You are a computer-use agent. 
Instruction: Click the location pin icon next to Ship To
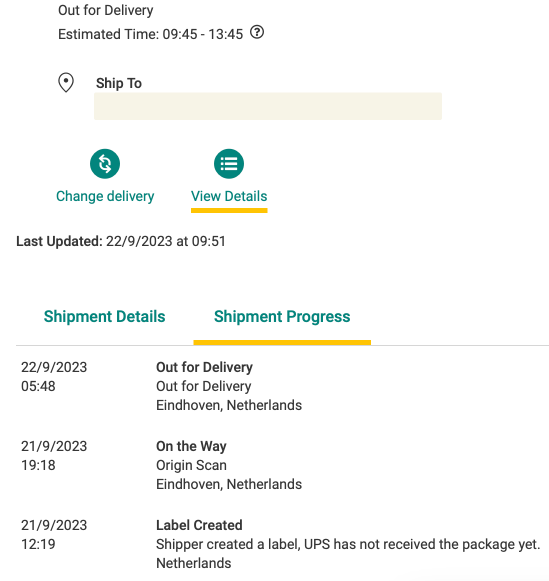point(66,83)
